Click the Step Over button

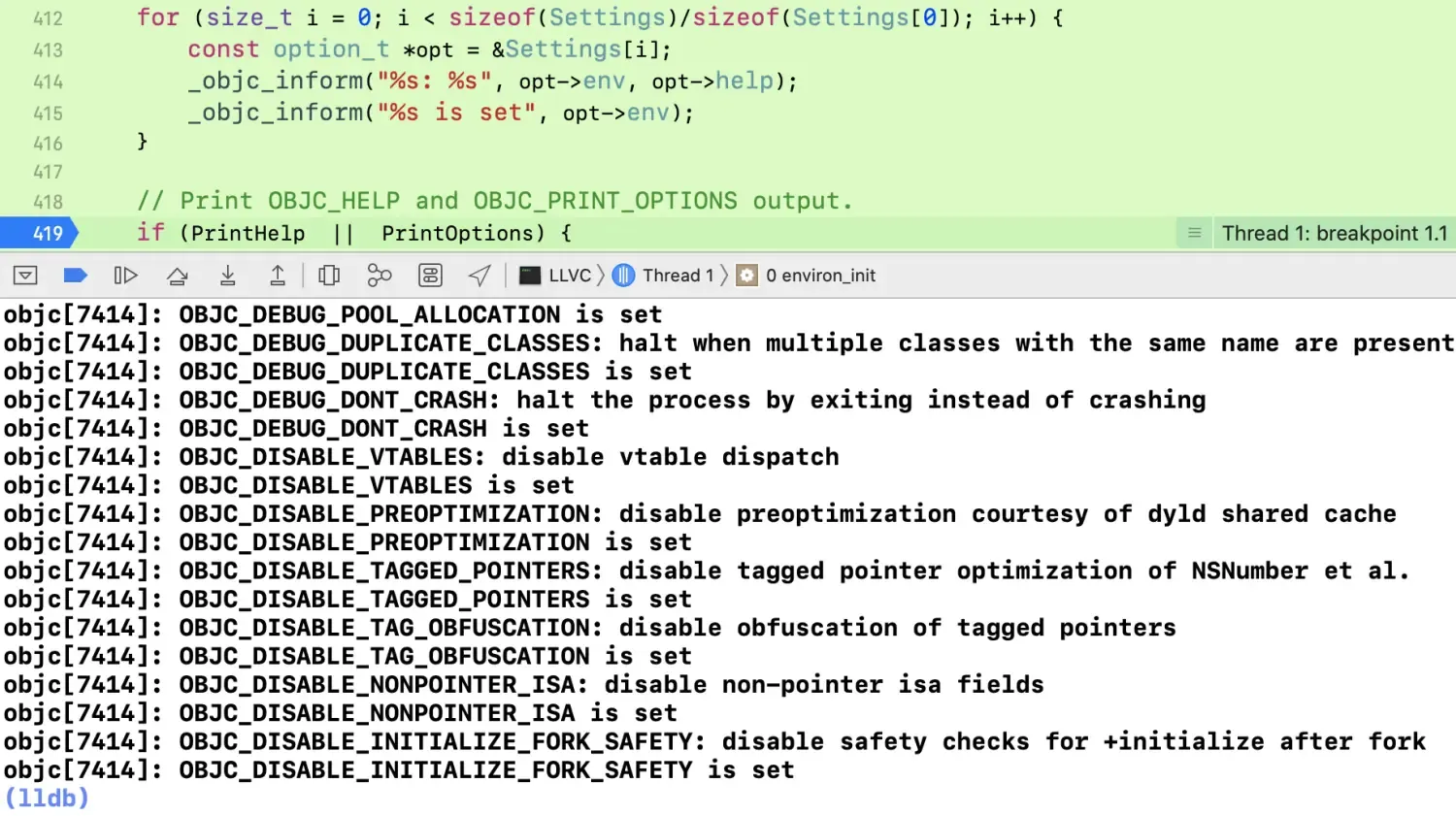coord(177,276)
